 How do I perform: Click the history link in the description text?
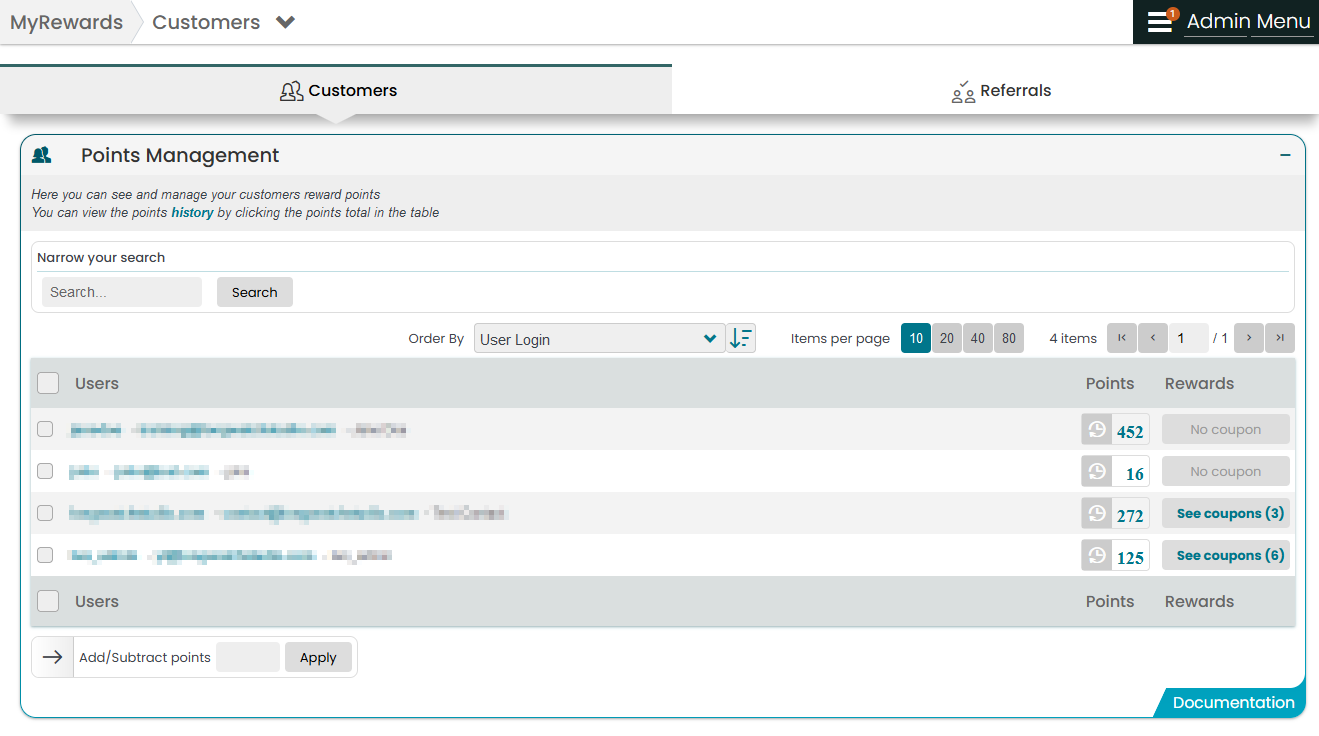point(192,213)
